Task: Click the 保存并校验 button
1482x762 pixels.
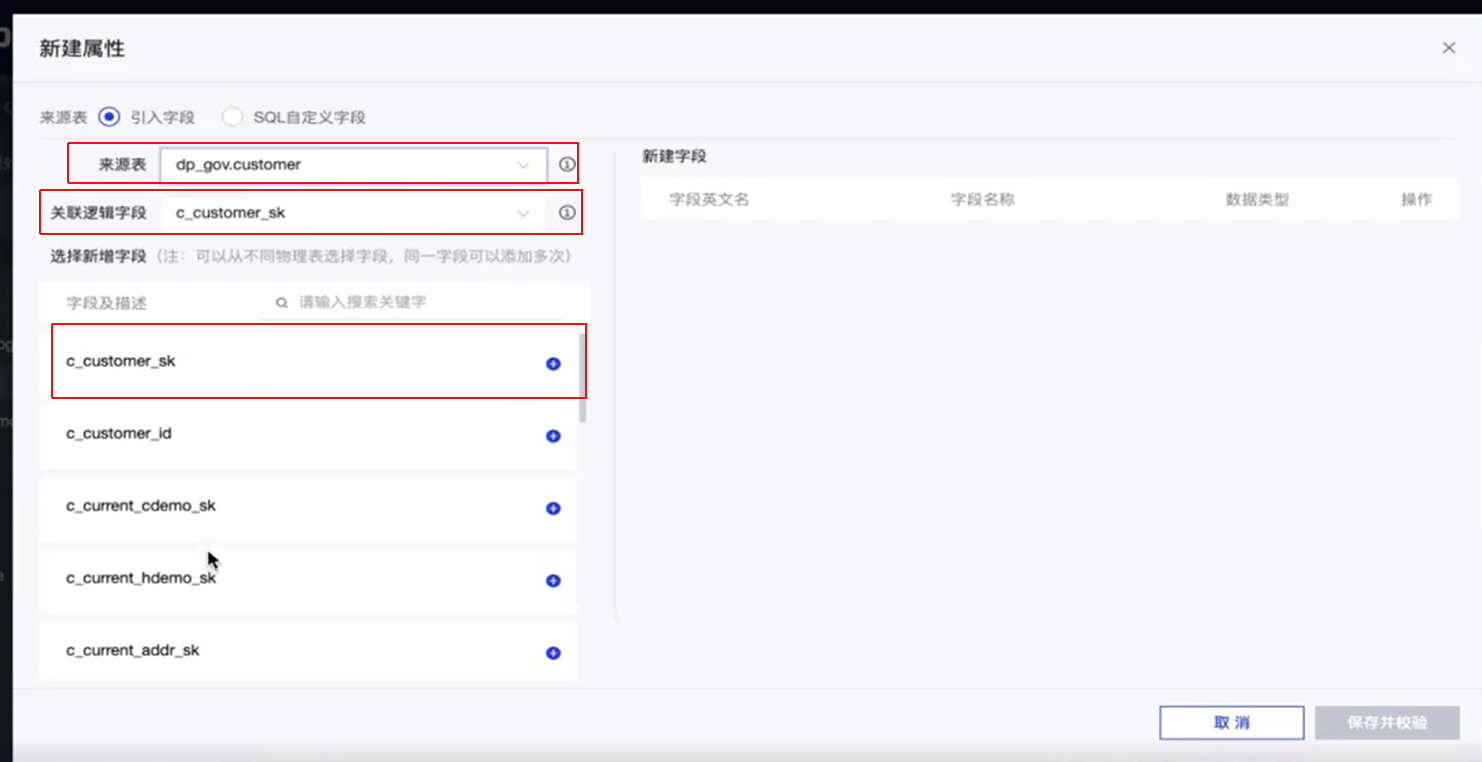Action: click(x=1387, y=722)
